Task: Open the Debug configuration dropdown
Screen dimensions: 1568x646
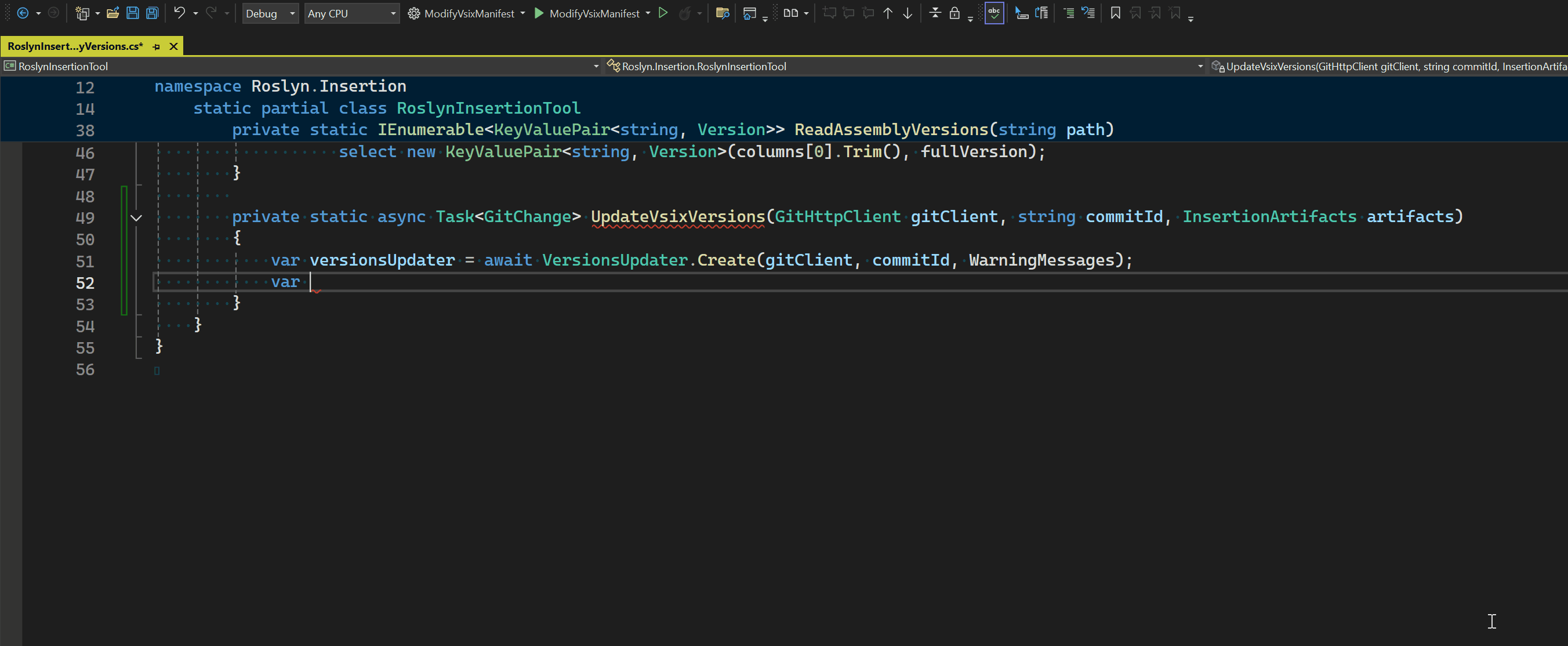Action: coord(270,13)
